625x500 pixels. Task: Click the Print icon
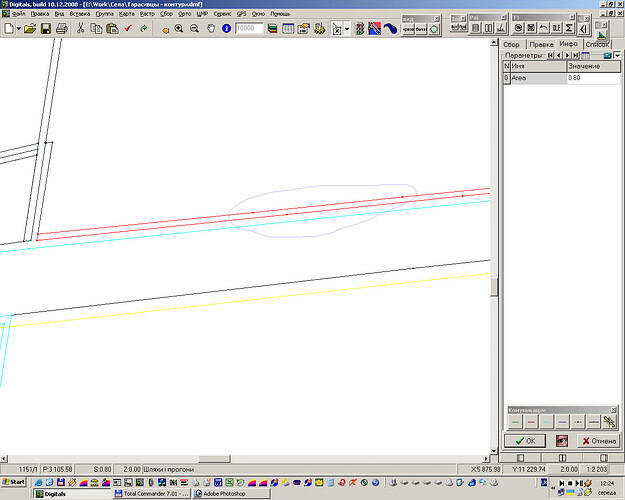coord(61,29)
